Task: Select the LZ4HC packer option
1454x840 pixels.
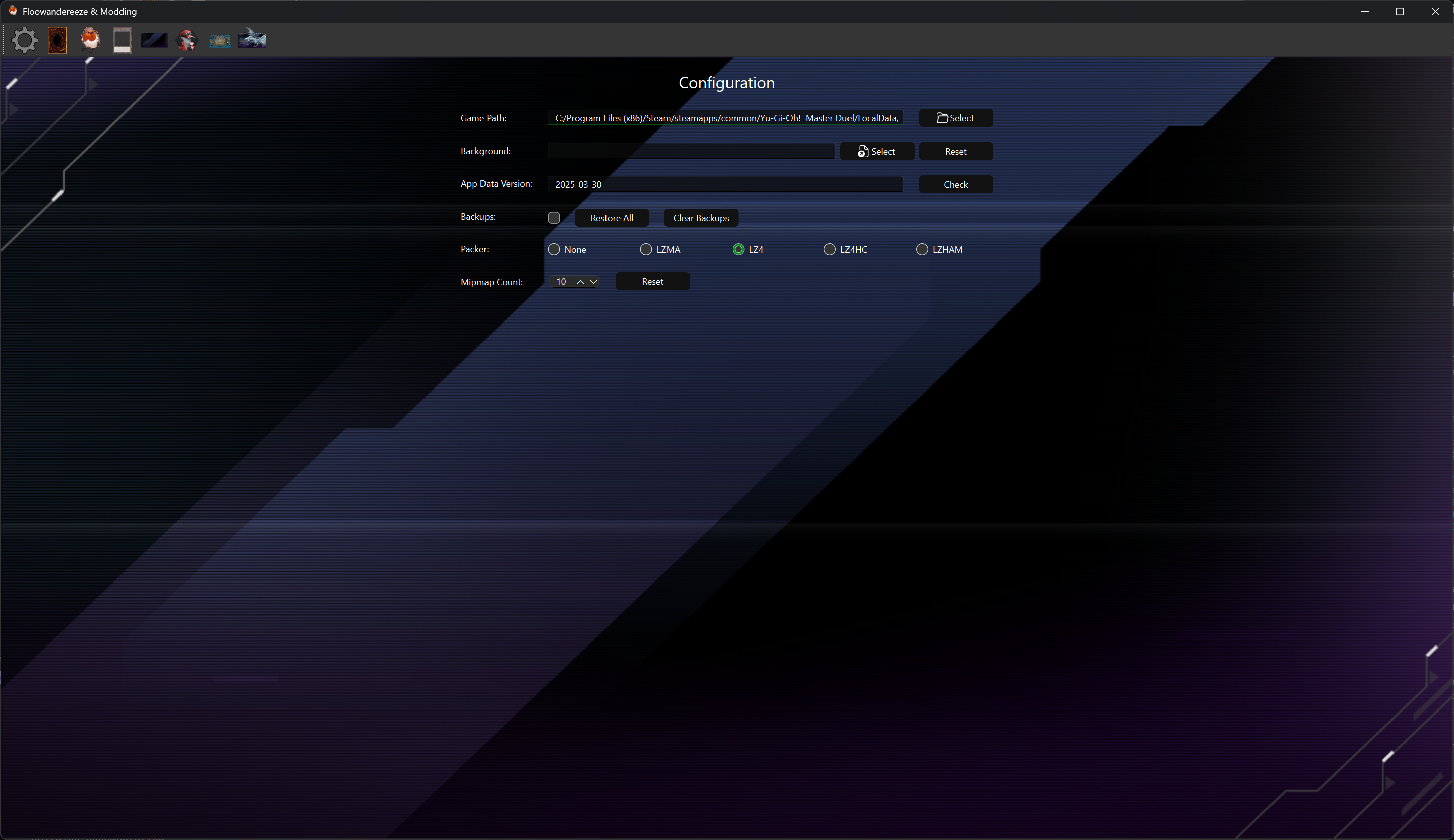Action: pos(845,249)
